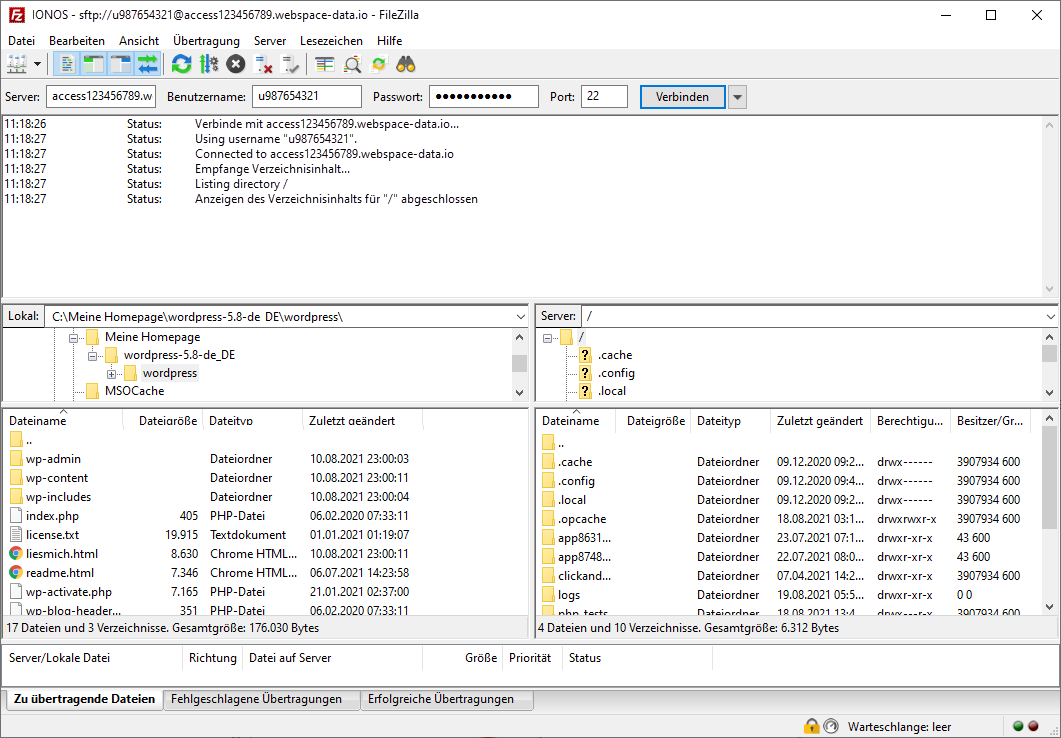Open the Server path dropdown

pos(1050,317)
